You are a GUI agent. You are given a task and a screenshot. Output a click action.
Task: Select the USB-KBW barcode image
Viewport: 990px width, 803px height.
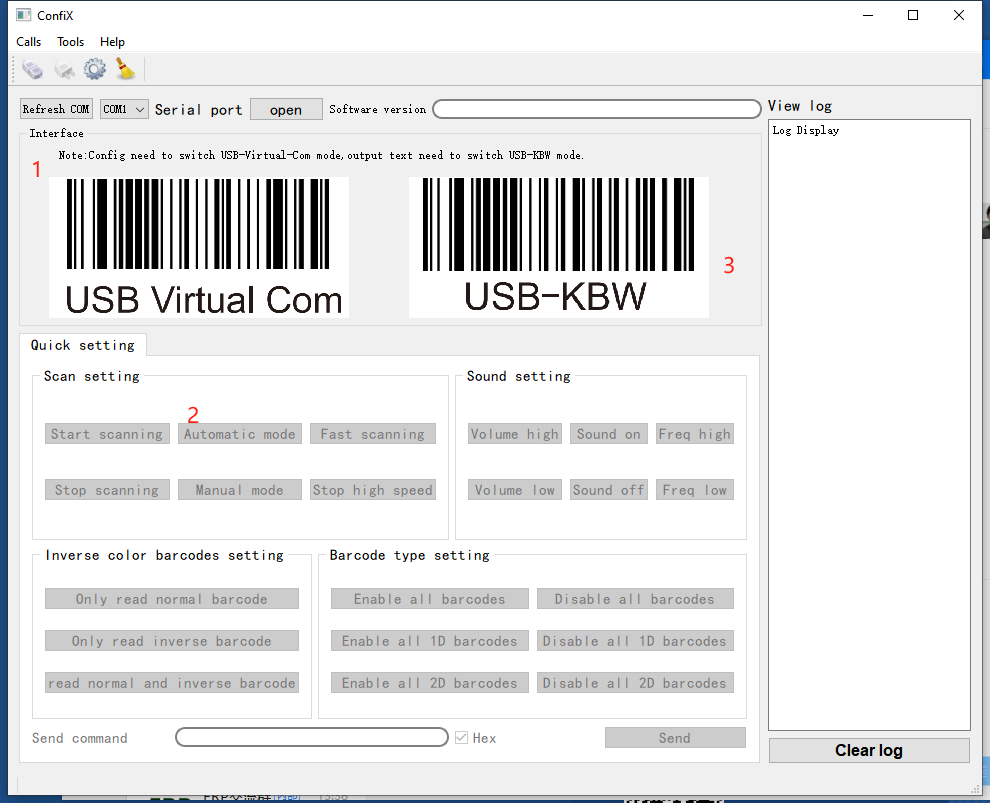click(559, 247)
